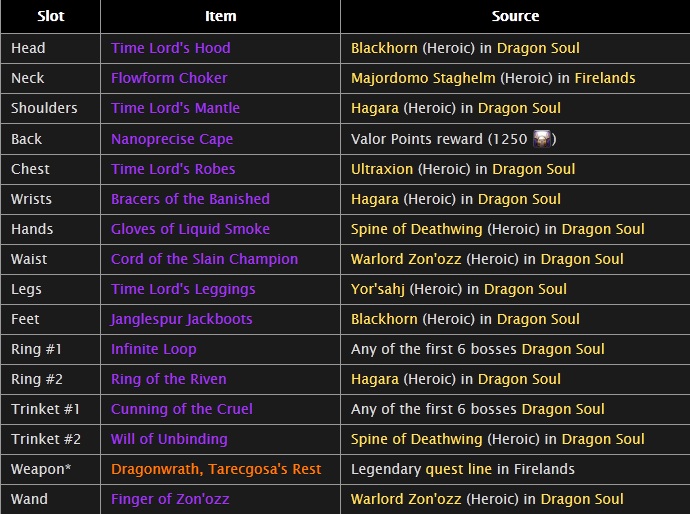Open the Janglespur Jackboots item link

[x=182, y=319]
